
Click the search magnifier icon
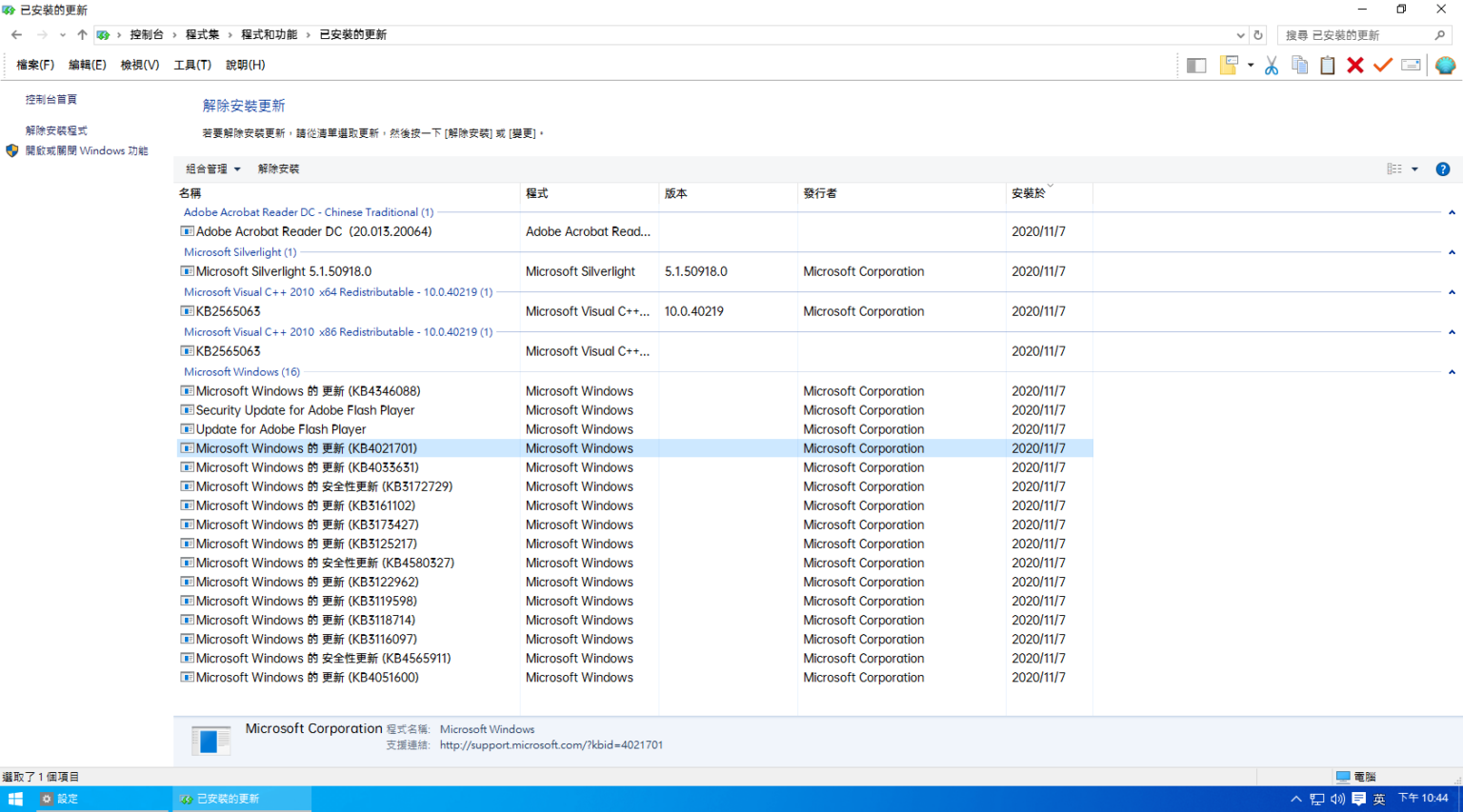(x=1440, y=34)
